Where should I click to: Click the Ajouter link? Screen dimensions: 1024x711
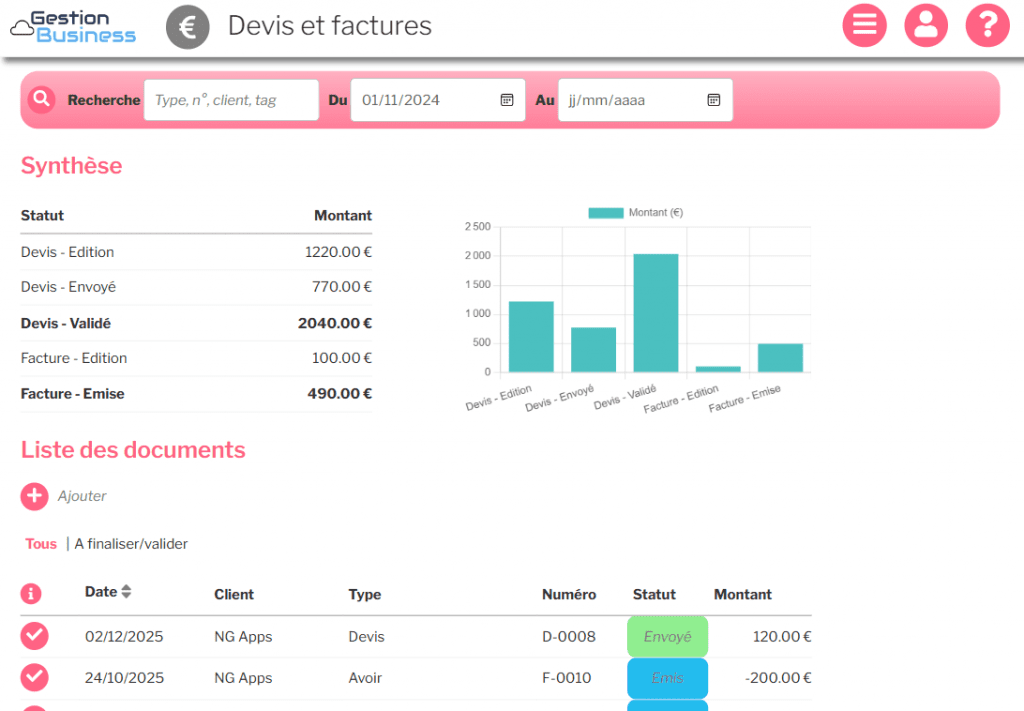(x=82, y=496)
